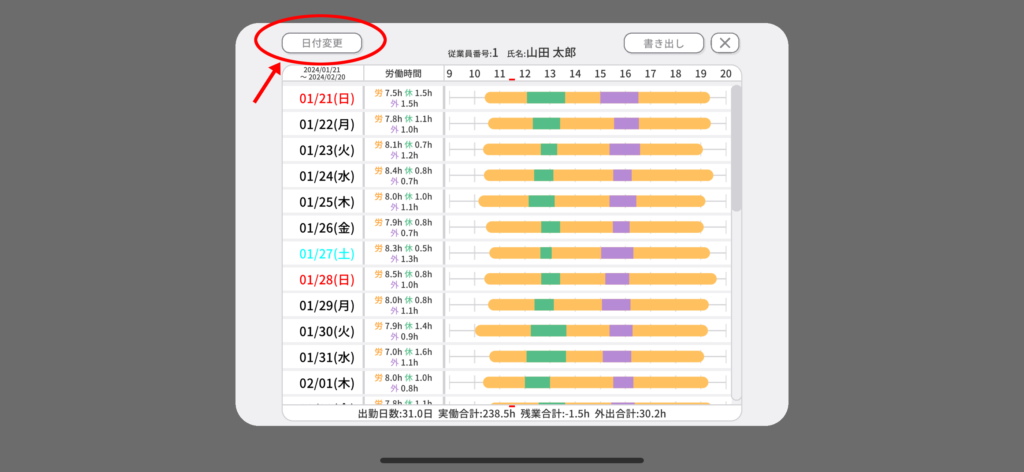
Task: Click the work hours summary for 01/31(水)
Action: [x=403, y=357]
